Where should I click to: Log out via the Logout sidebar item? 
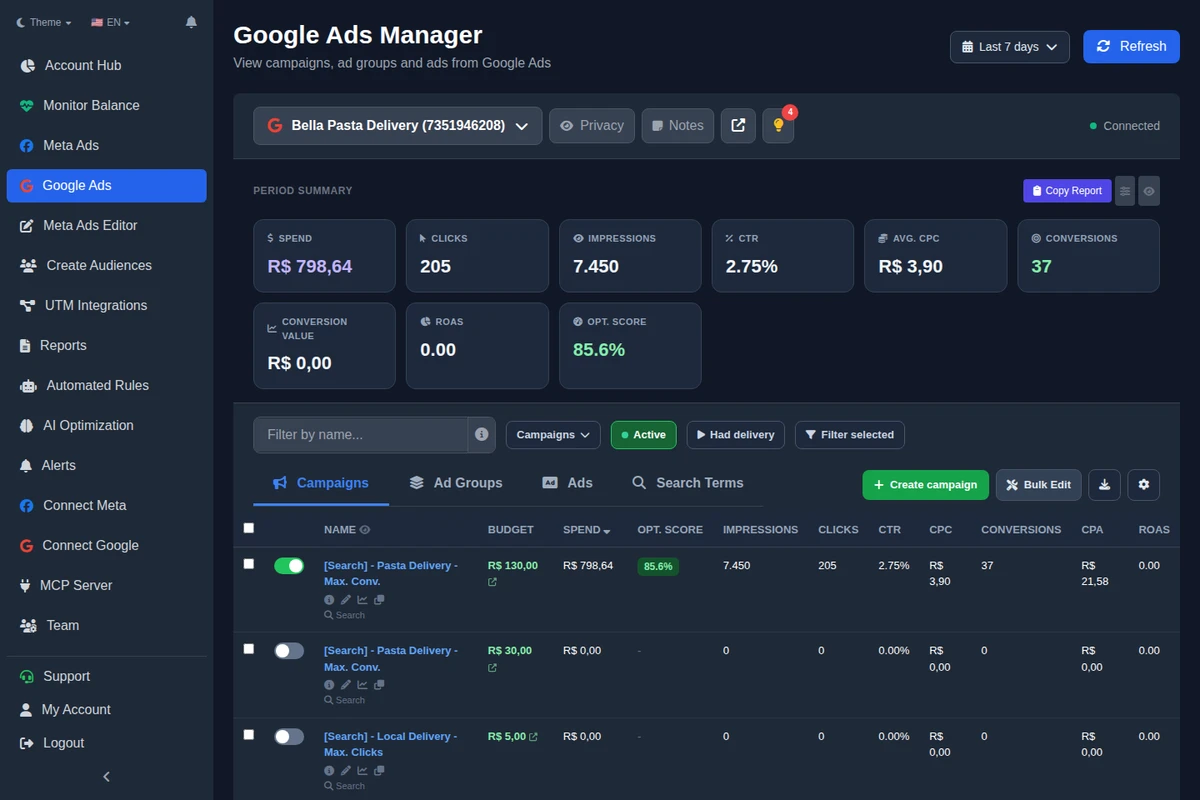106,743
